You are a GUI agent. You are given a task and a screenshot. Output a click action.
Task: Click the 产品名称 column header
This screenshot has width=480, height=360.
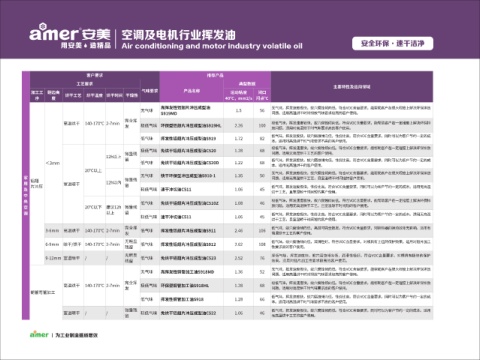click(192, 90)
